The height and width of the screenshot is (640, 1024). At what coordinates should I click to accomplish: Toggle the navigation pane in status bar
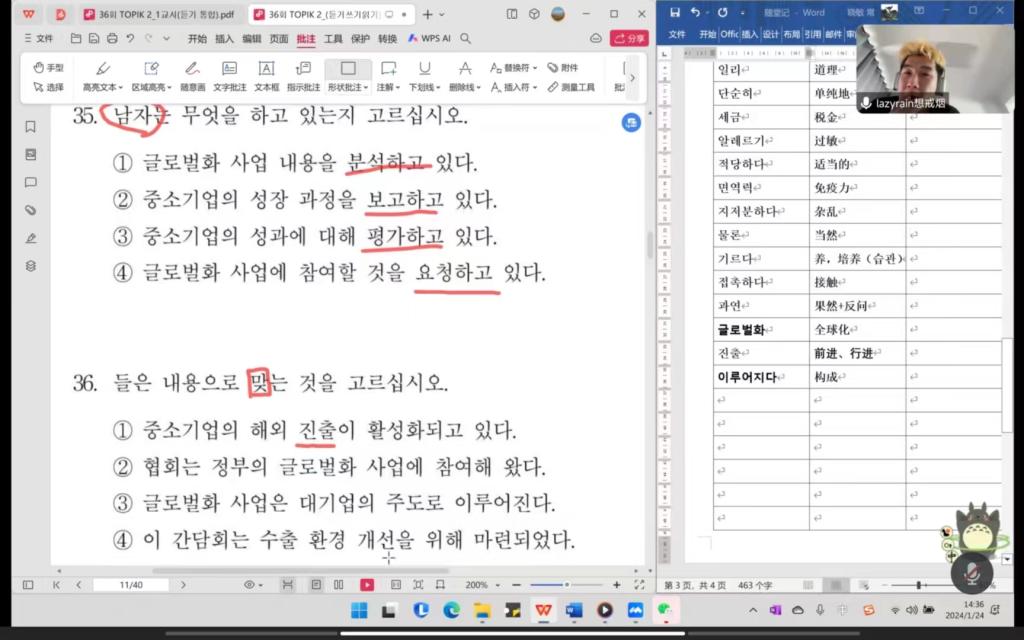click(x=28, y=585)
